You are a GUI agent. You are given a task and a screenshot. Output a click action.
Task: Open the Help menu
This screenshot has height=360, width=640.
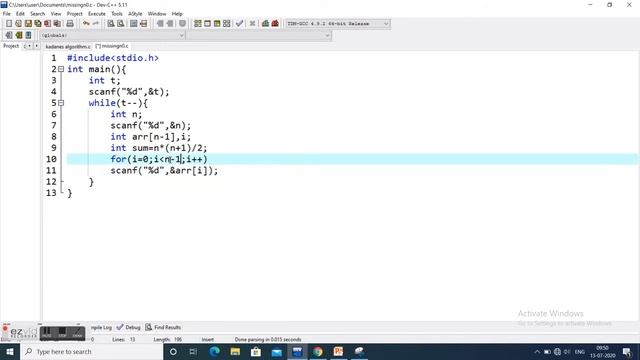pos(177,14)
